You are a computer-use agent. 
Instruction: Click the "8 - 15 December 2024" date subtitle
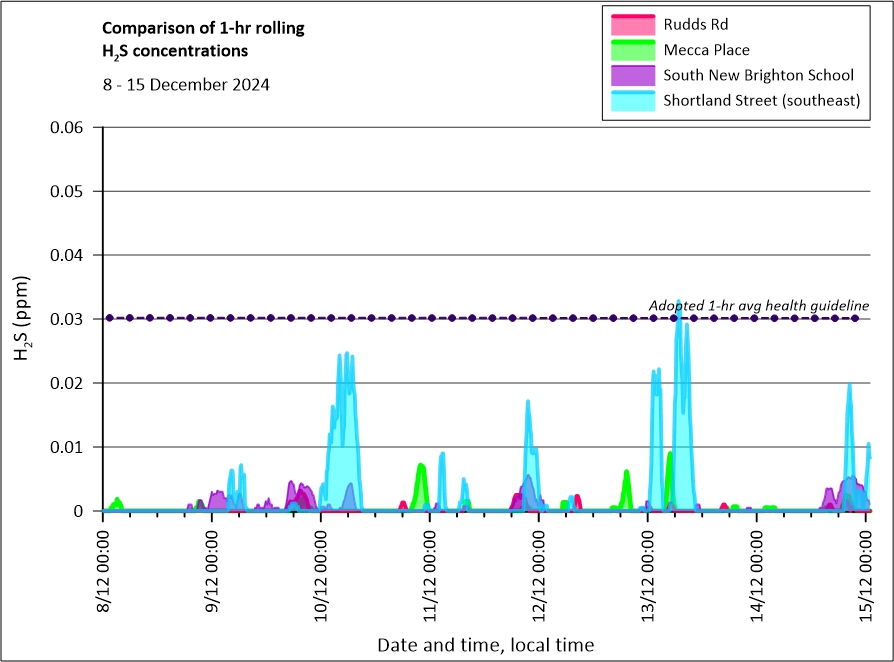click(186, 85)
